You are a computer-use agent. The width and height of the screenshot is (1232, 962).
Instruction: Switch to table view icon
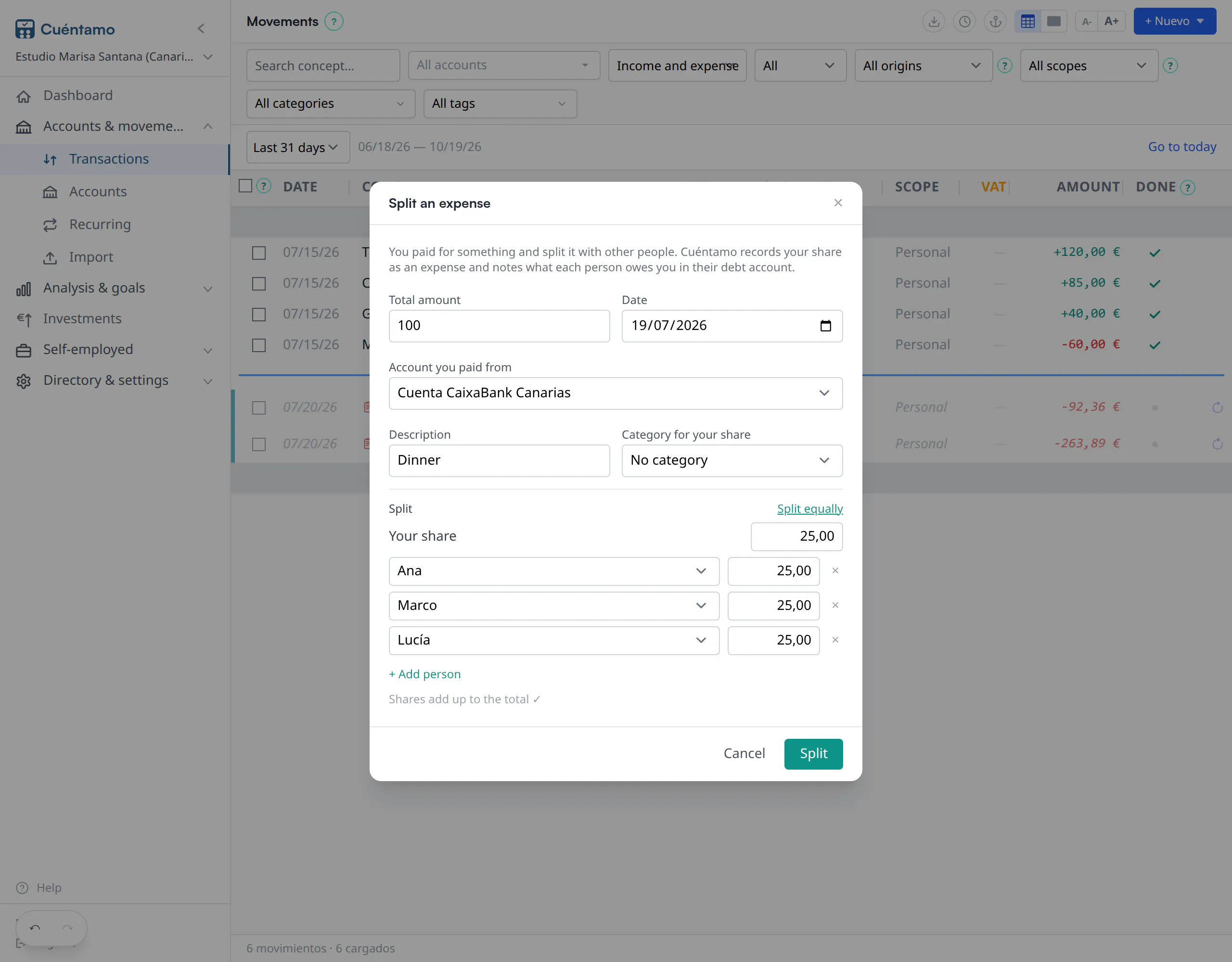pos(1028,22)
